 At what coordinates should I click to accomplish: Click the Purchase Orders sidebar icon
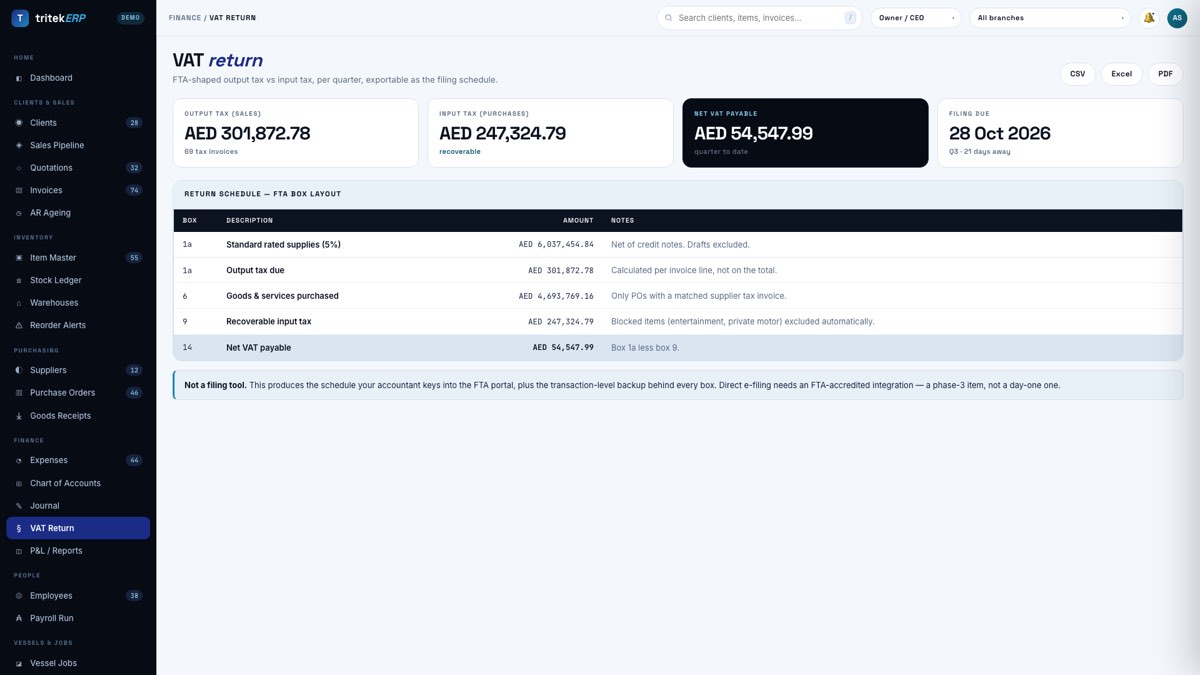pos(19,393)
